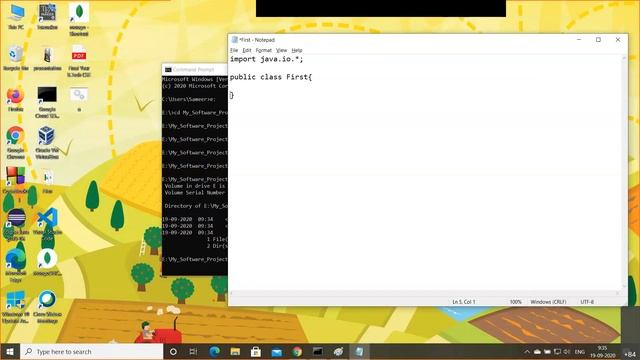Open the File menu in Notepad
This screenshot has width=640, height=360.
(x=234, y=50)
